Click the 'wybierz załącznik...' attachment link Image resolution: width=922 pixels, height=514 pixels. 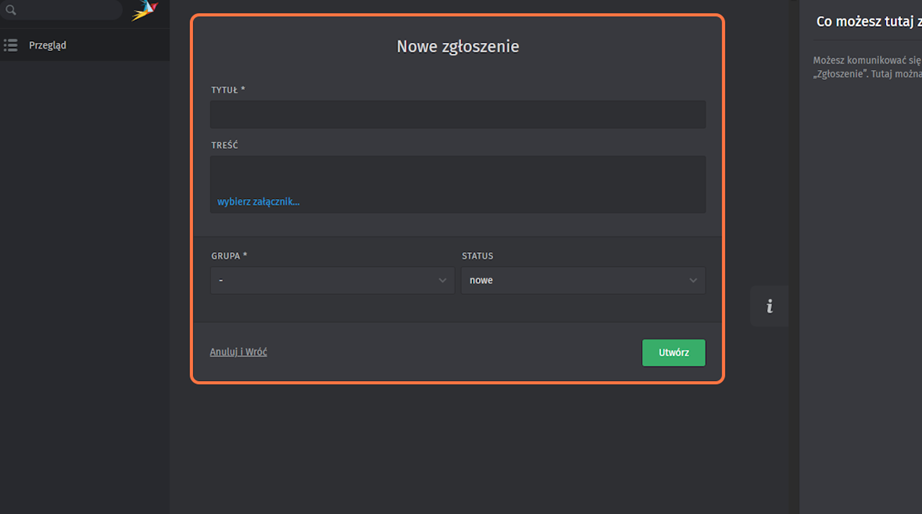(258, 202)
